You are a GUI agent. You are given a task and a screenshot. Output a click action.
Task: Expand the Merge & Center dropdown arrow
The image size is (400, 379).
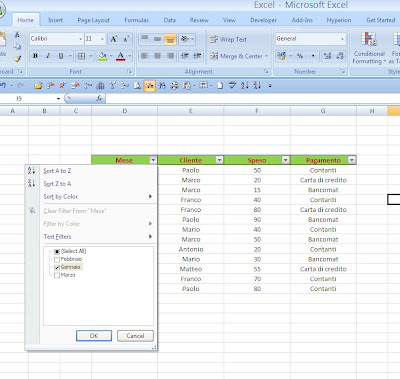266,56
